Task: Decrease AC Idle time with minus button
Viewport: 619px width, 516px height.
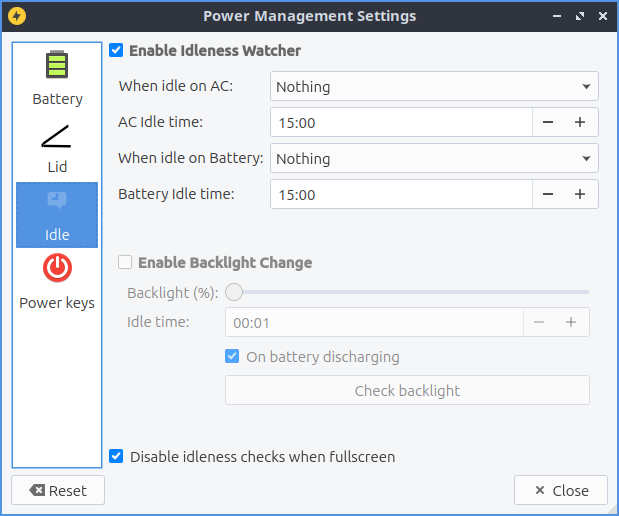Action: pyautogui.click(x=548, y=122)
